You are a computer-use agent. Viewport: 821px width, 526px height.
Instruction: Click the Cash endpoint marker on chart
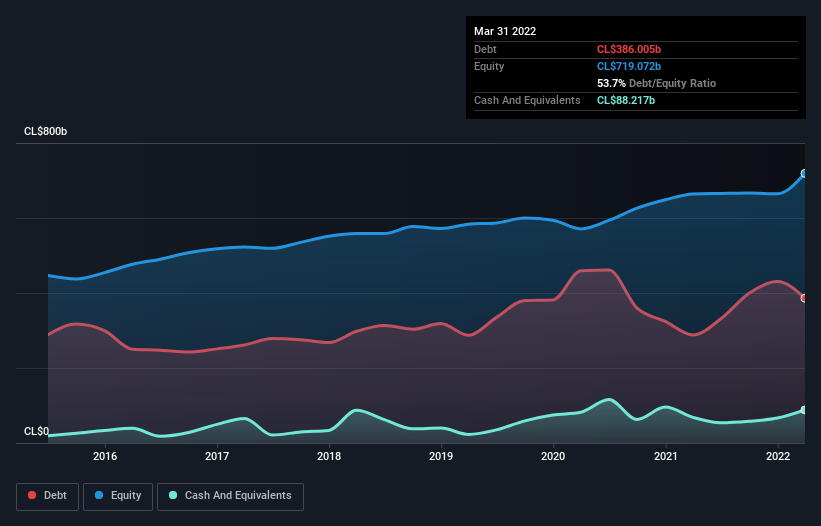tap(804, 410)
